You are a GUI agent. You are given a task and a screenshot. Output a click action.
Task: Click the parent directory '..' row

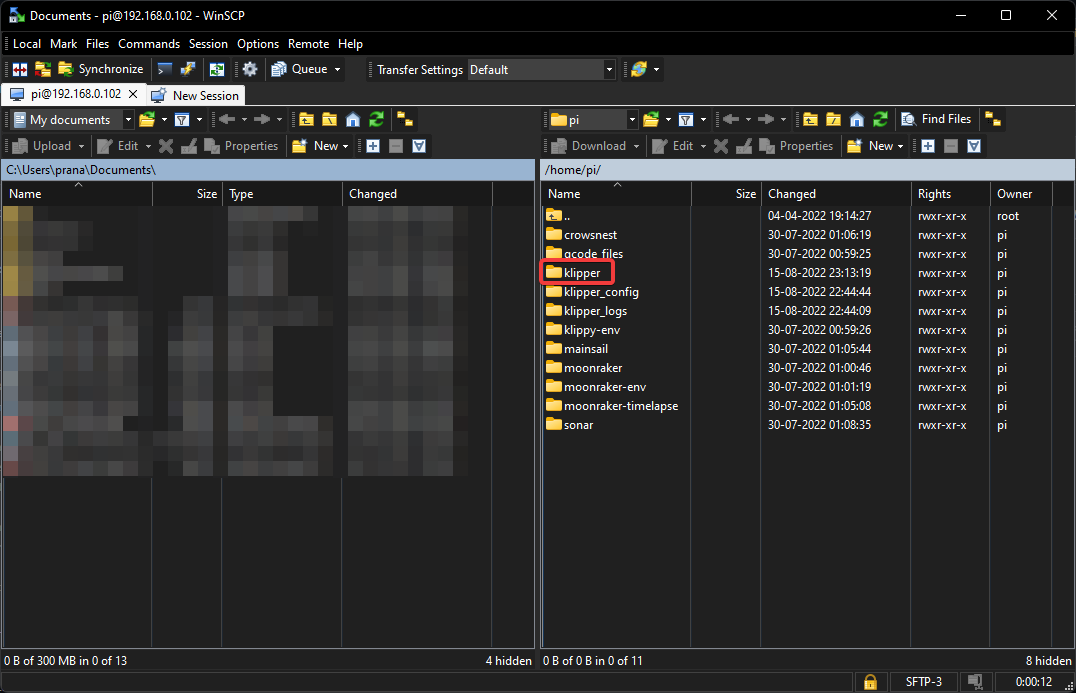coord(559,216)
